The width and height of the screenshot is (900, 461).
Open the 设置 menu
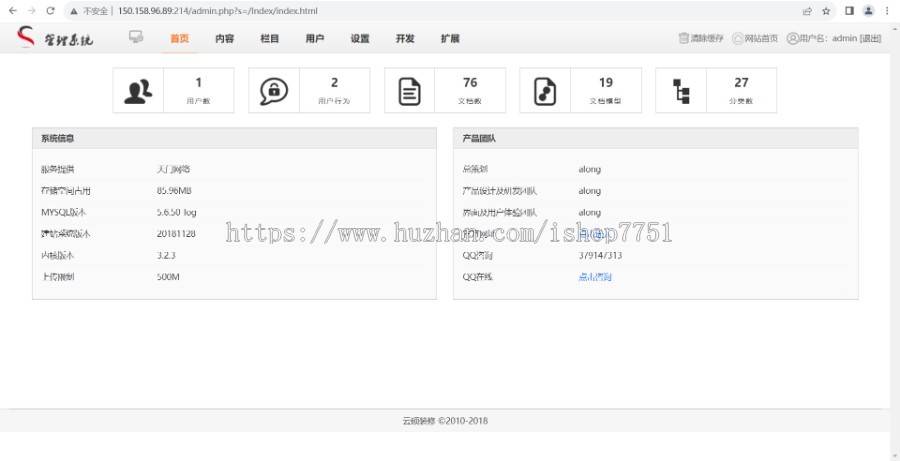point(360,38)
